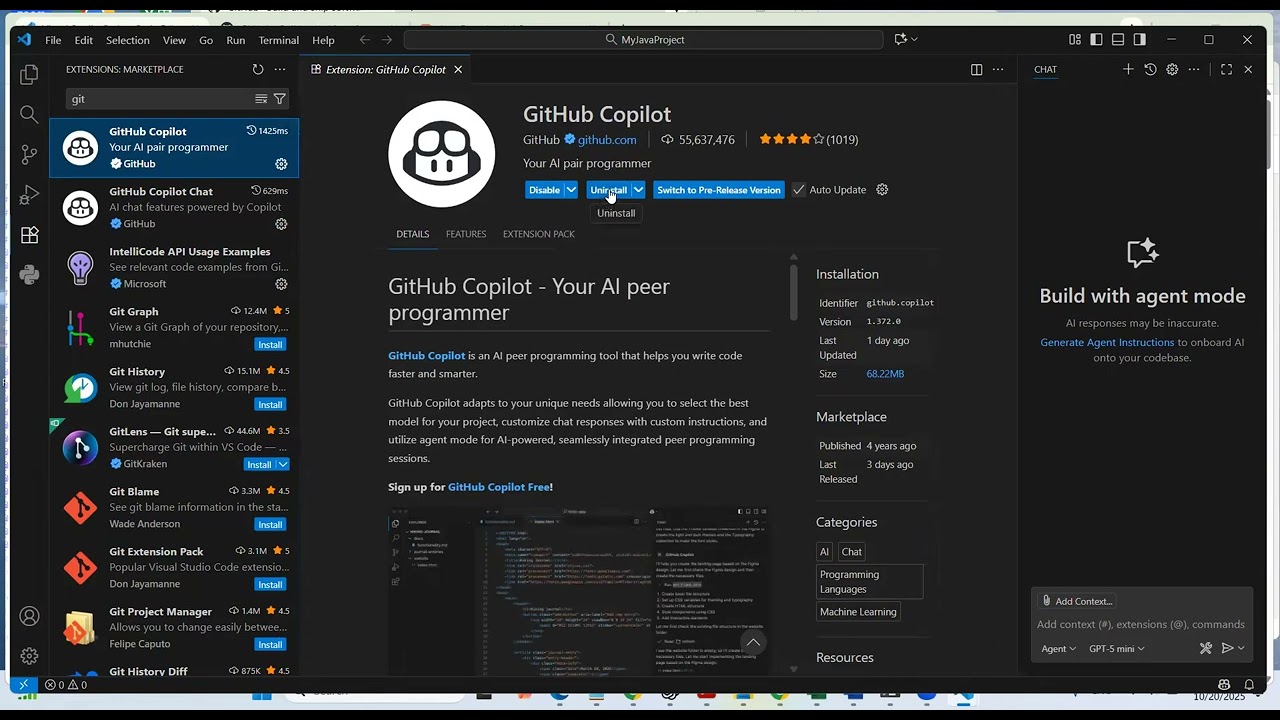
Task: Open manage gear for GitHub Copilot Chat item
Action: pos(281,224)
